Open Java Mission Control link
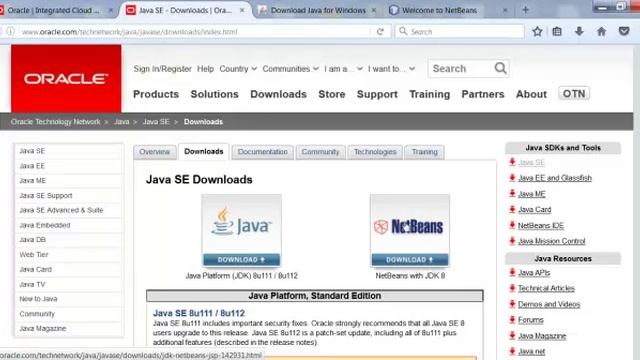The image size is (640, 360). tap(551, 241)
